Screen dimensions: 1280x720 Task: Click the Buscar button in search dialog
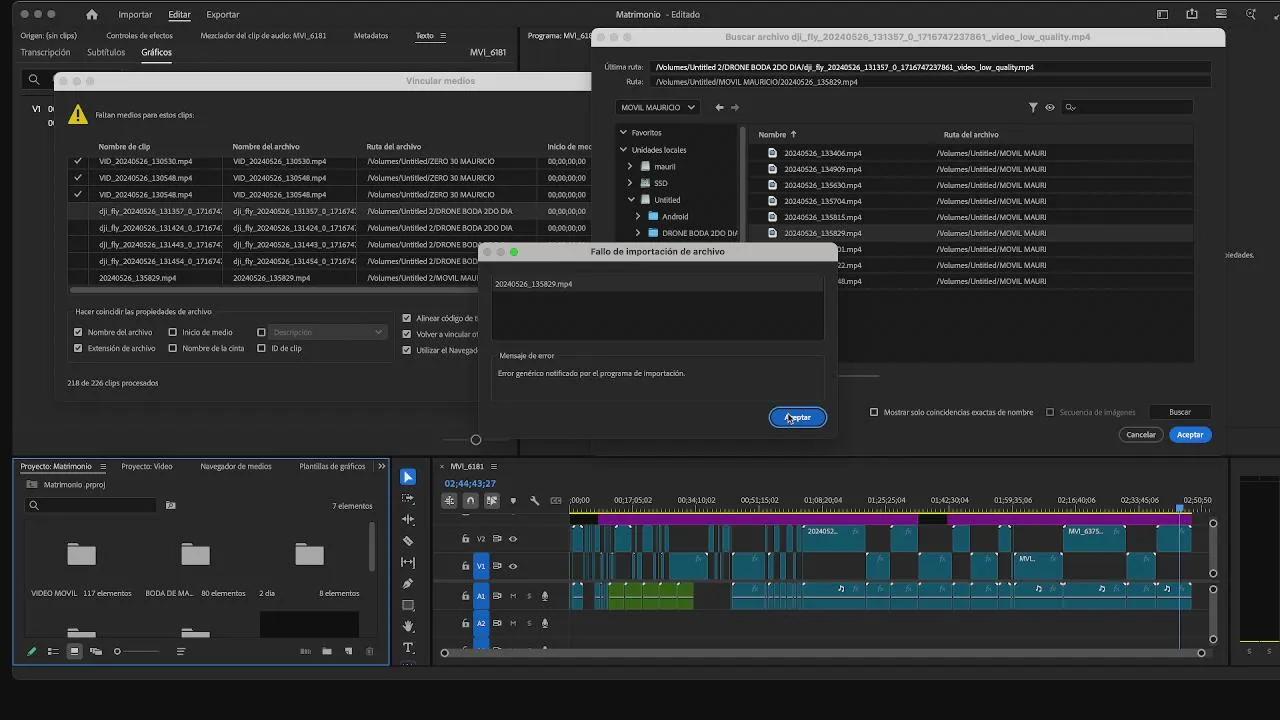point(1180,412)
